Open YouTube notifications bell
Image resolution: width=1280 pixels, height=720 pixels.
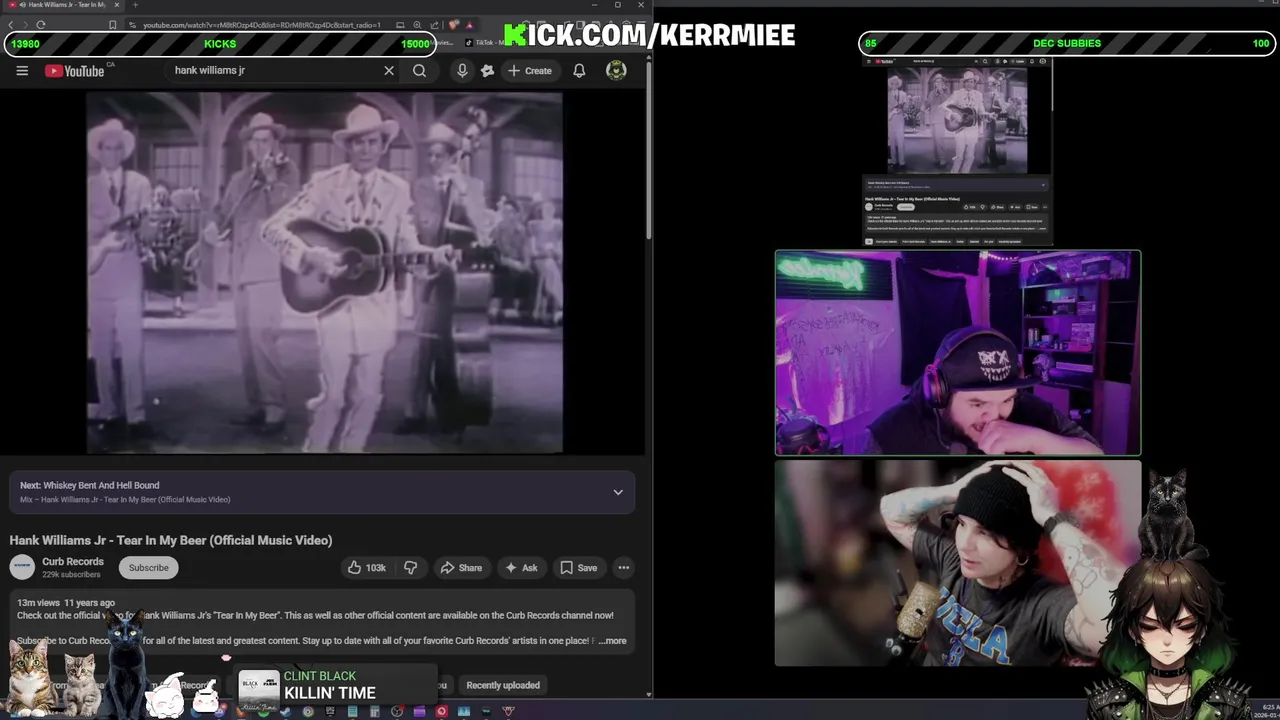tap(579, 71)
